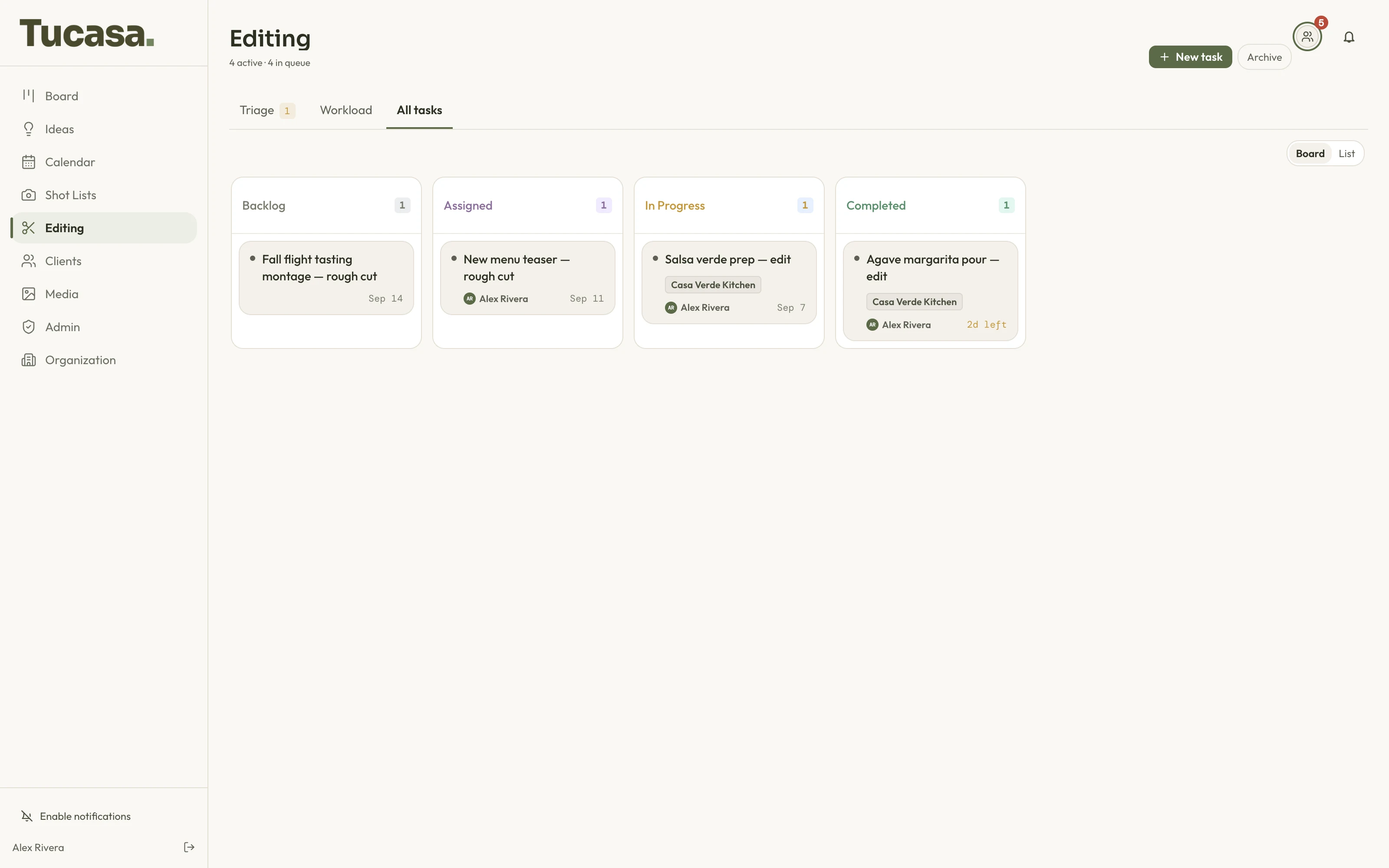Click Enable notifications text
This screenshot has width=1389, height=868.
tap(86, 816)
